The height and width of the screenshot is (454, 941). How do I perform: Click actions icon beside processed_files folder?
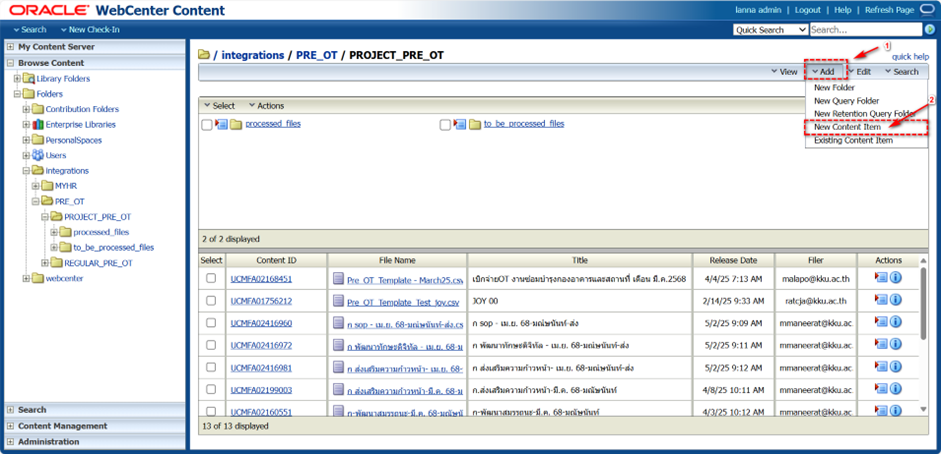pos(221,125)
